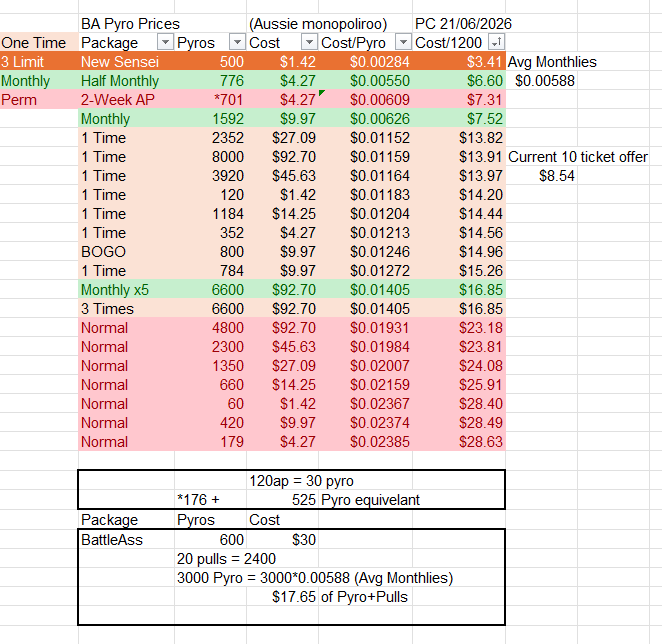Select the 'Avg Monthlies' label cell

(x=552, y=62)
